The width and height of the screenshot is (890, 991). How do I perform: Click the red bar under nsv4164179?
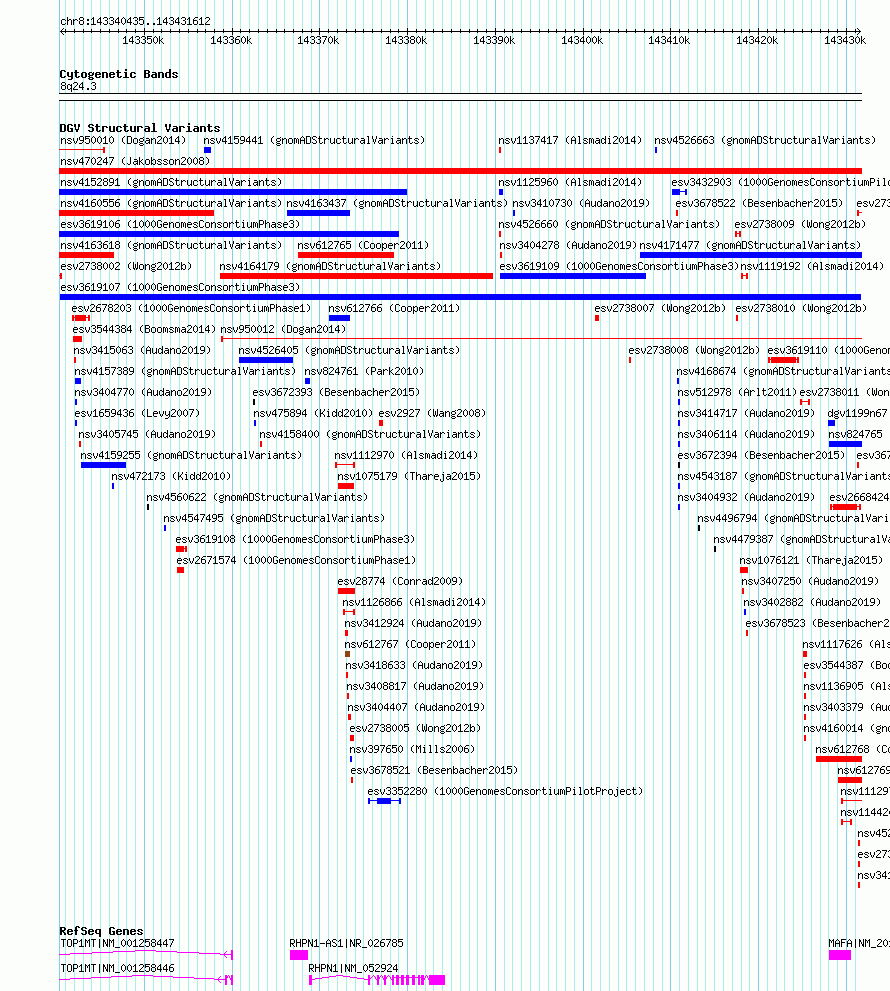point(356,276)
